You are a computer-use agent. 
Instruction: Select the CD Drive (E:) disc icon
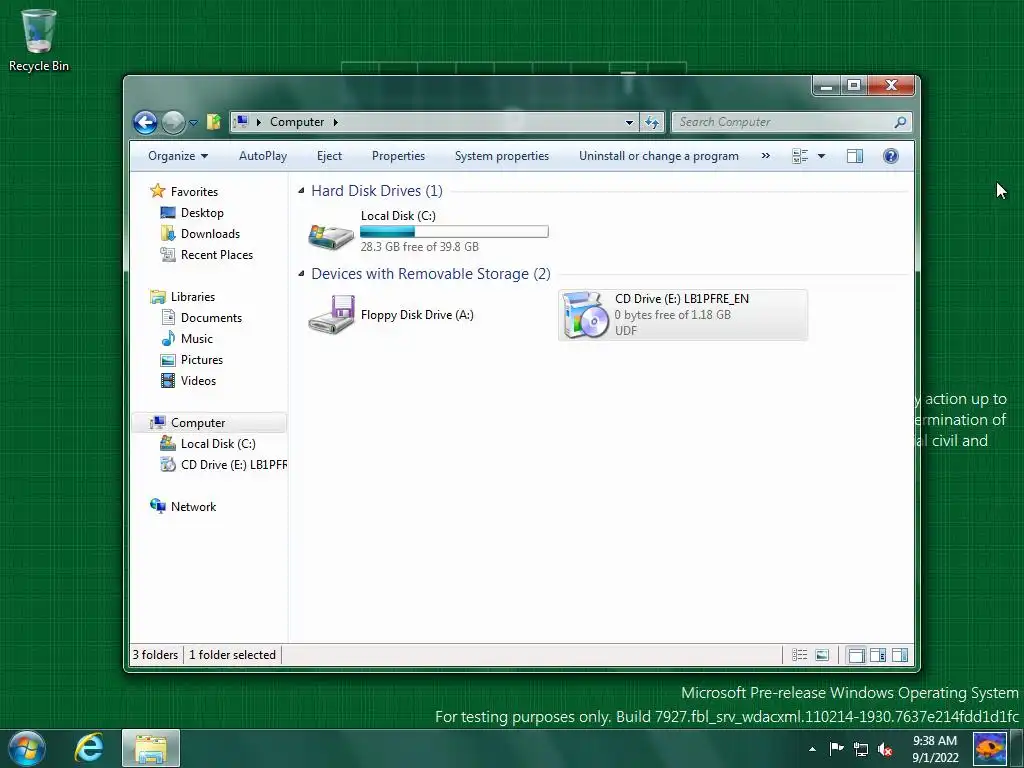click(585, 315)
